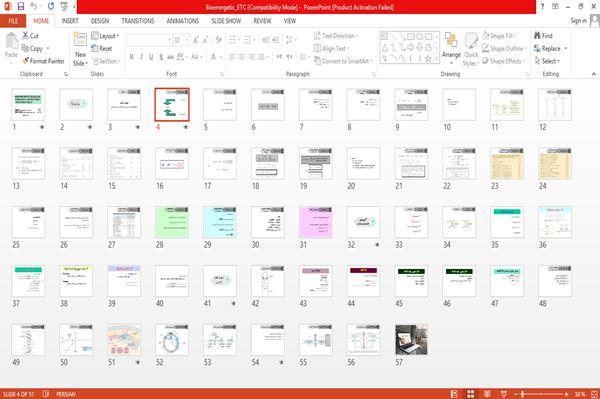Screen dimensions: 600x399
Task: Cut the selected slide
Action: 30,36
